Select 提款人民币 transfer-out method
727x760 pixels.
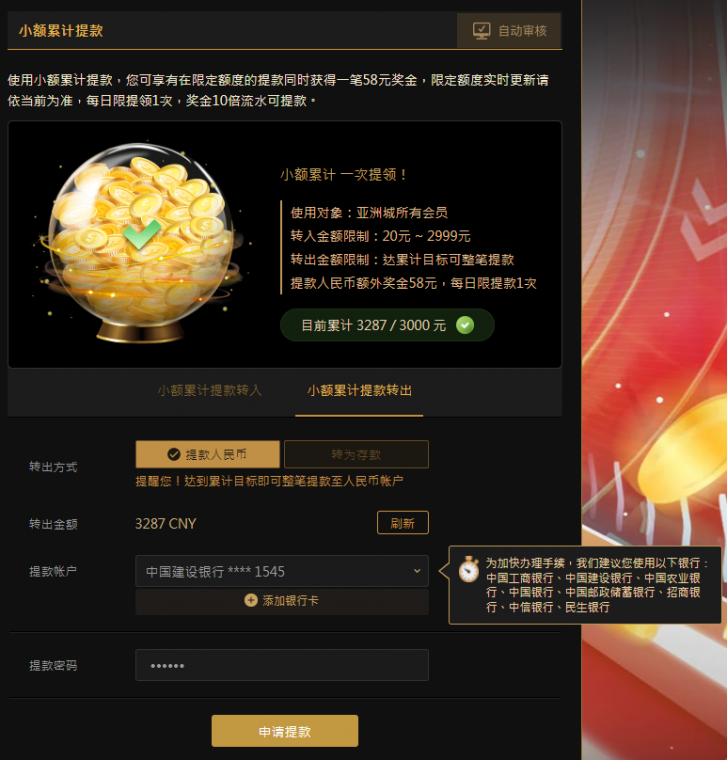tap(207, 454)
